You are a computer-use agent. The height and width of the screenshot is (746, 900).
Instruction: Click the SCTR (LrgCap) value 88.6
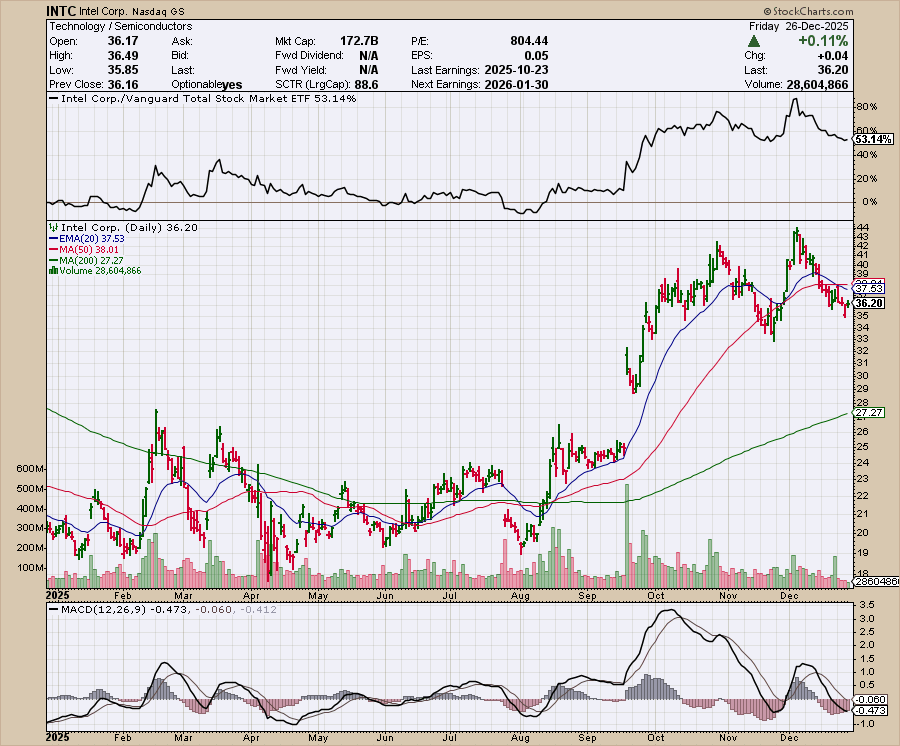tap(367, 84)
